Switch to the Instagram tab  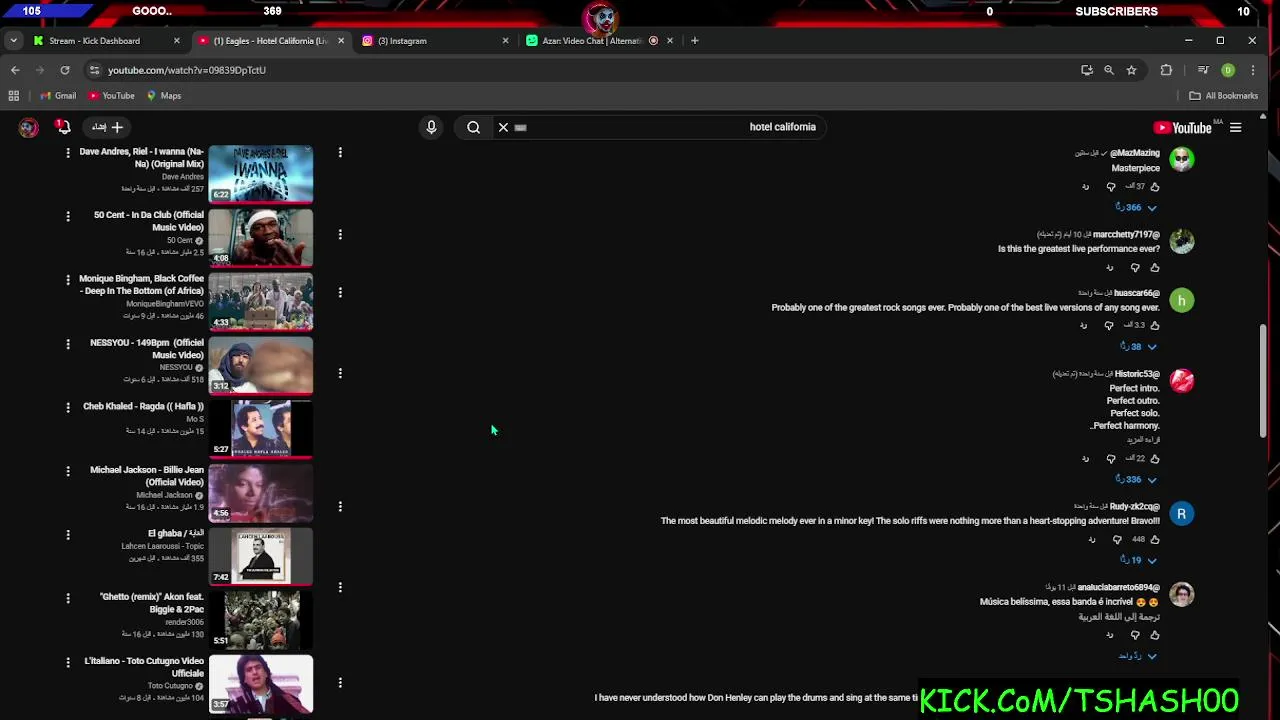coord(436,41)
